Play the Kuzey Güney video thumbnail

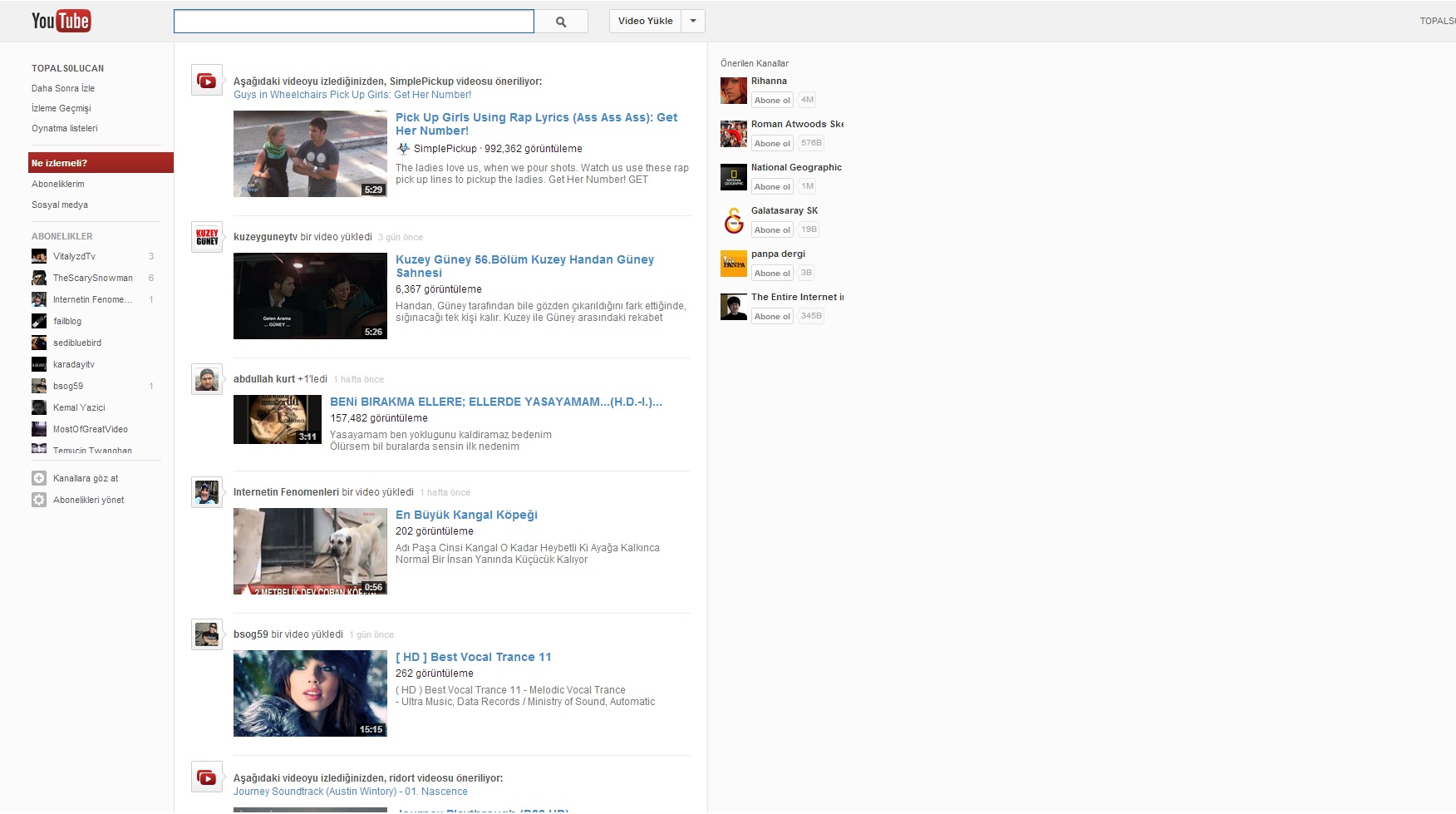coord(310,296)
